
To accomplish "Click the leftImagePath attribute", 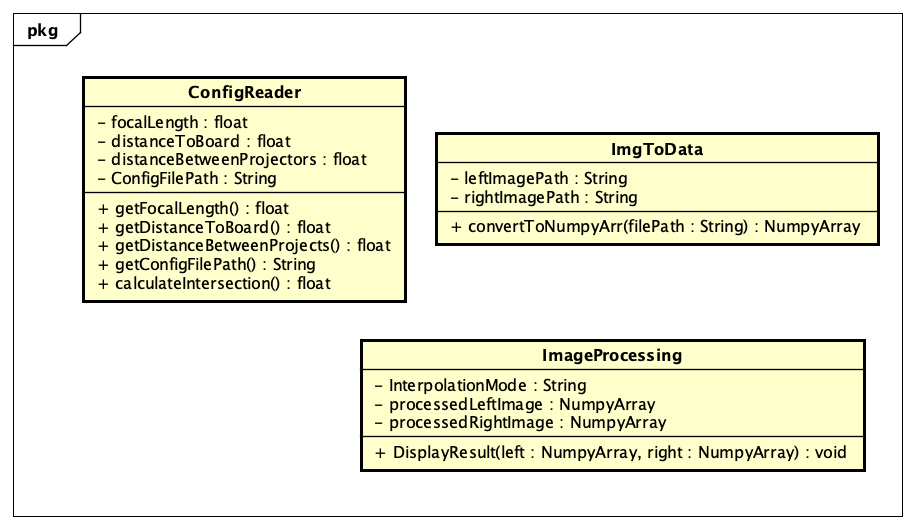I will tap(538, 179).
